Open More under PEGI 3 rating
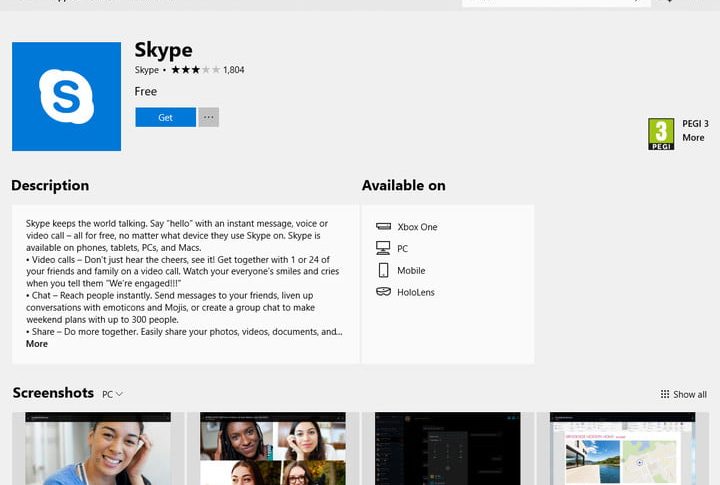 click(693, 138)
